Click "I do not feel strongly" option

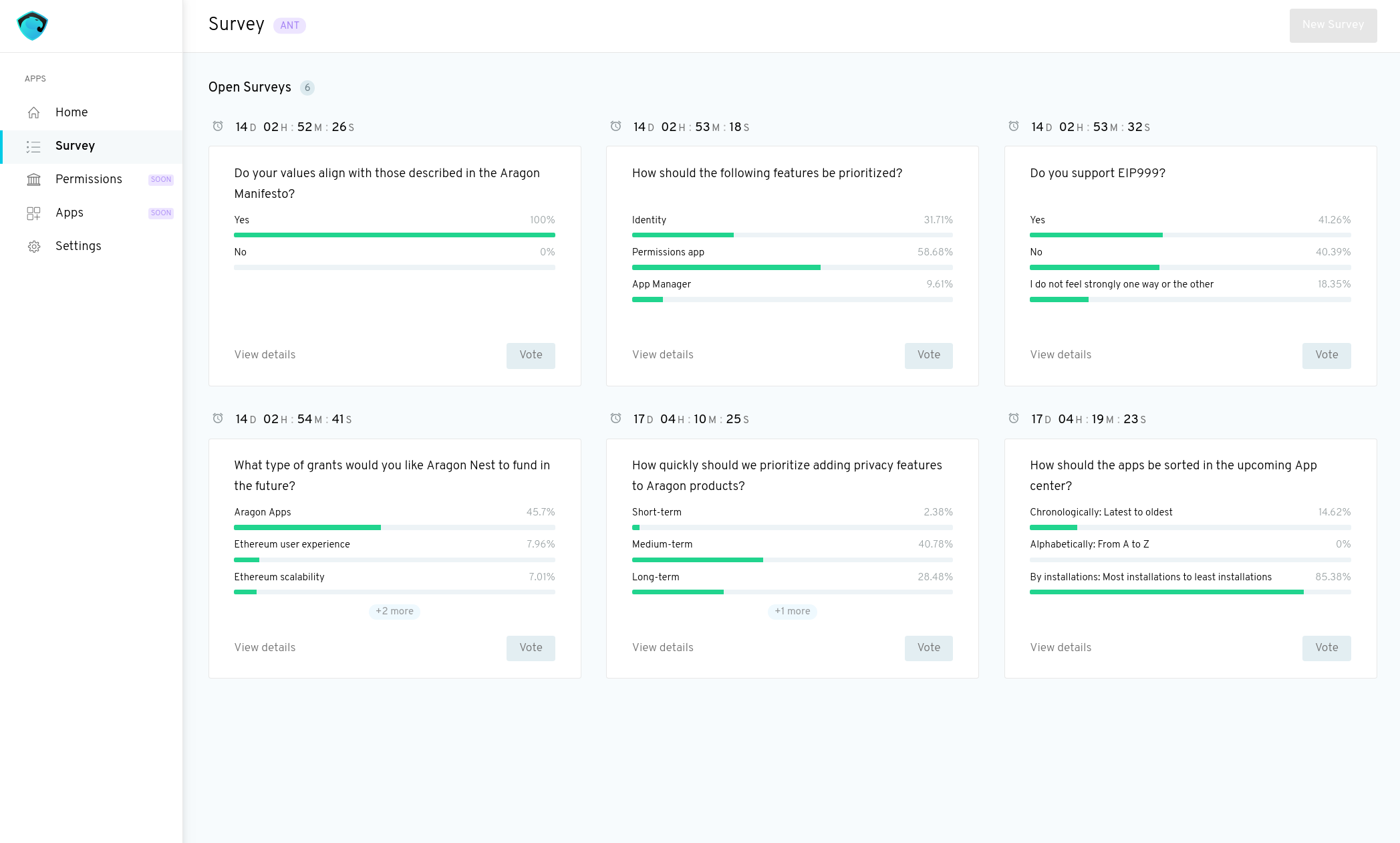[x=1121, y=285]
